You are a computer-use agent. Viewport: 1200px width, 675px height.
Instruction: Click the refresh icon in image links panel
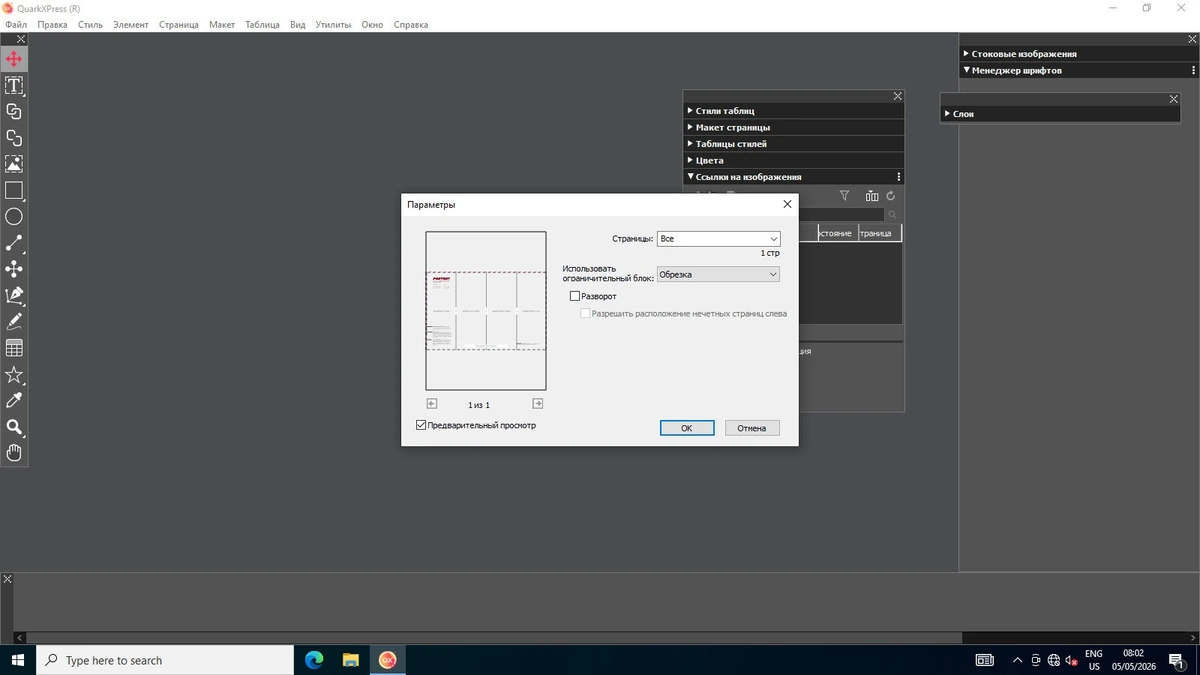(890, 196)
